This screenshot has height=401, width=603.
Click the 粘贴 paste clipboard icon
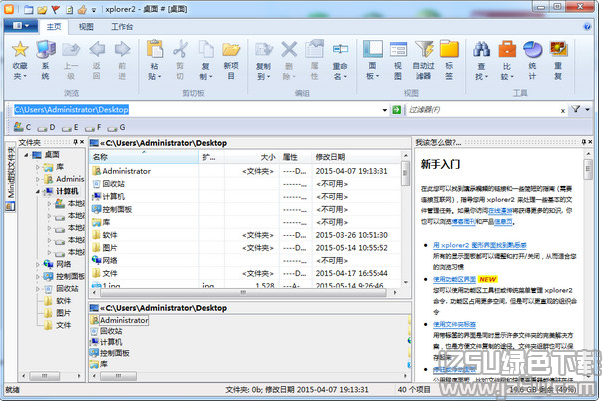[155, 49]
